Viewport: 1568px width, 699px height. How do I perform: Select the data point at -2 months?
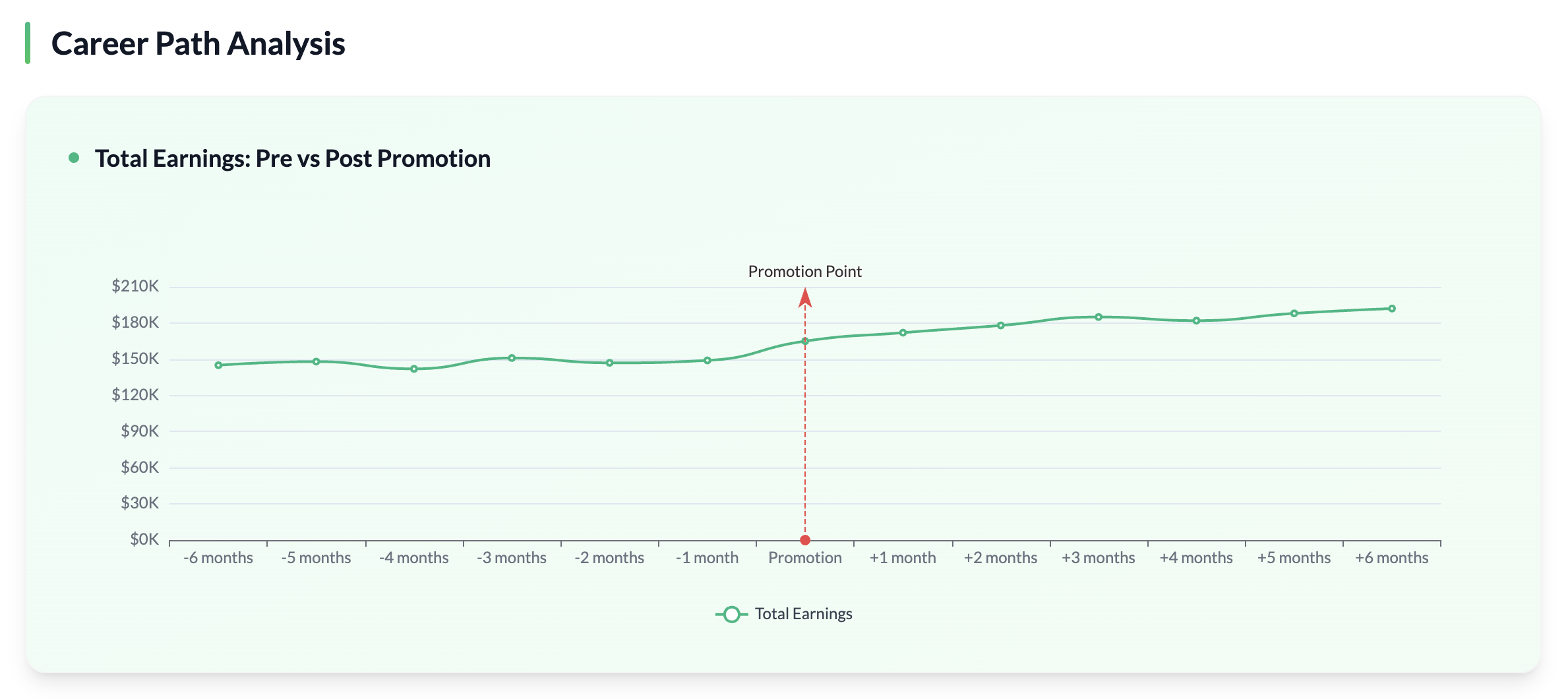click(610, 363)
